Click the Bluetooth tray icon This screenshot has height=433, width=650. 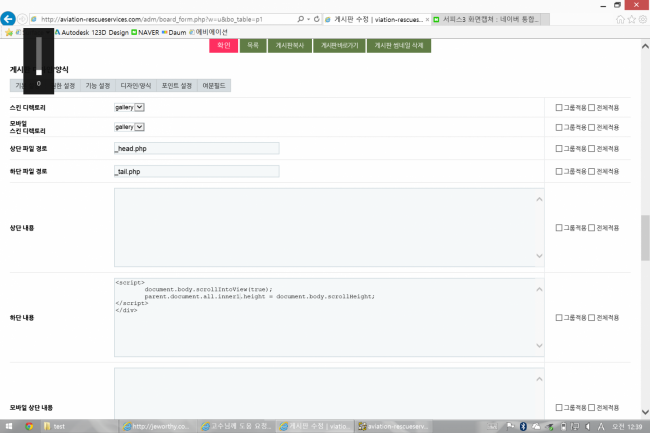(x=523, y=426)
